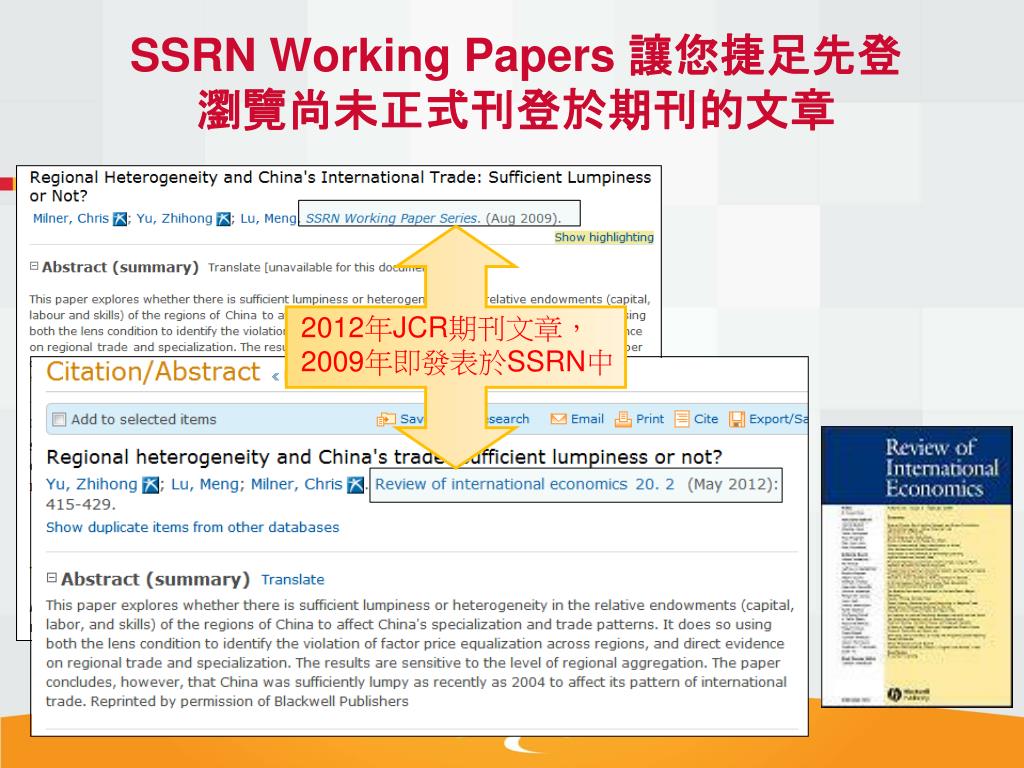Click the Translate link in lower abstract
1024x768 pixels.
click(x=293, y=579)
